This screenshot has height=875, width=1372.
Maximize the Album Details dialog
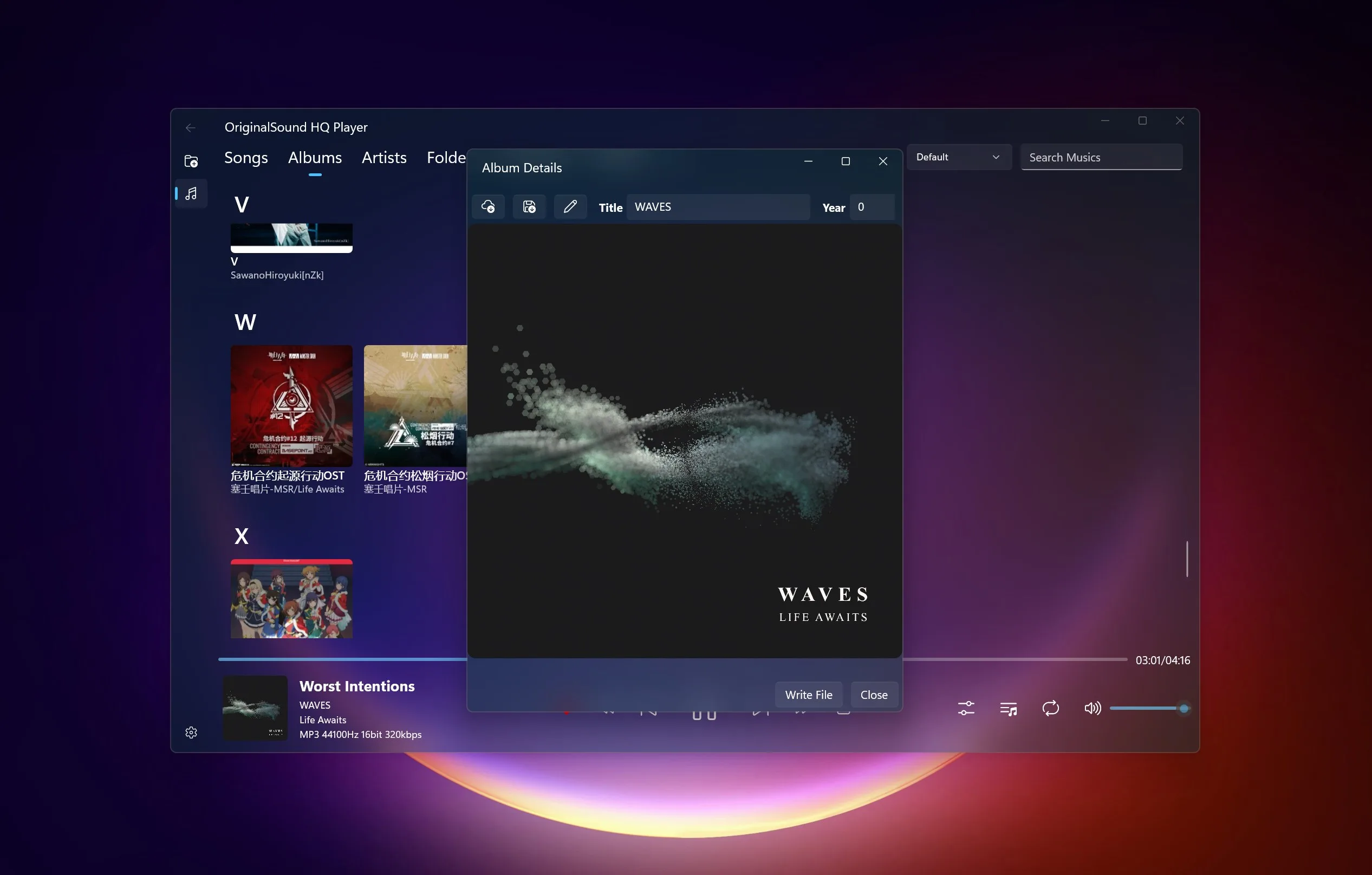tap(846, 161)
